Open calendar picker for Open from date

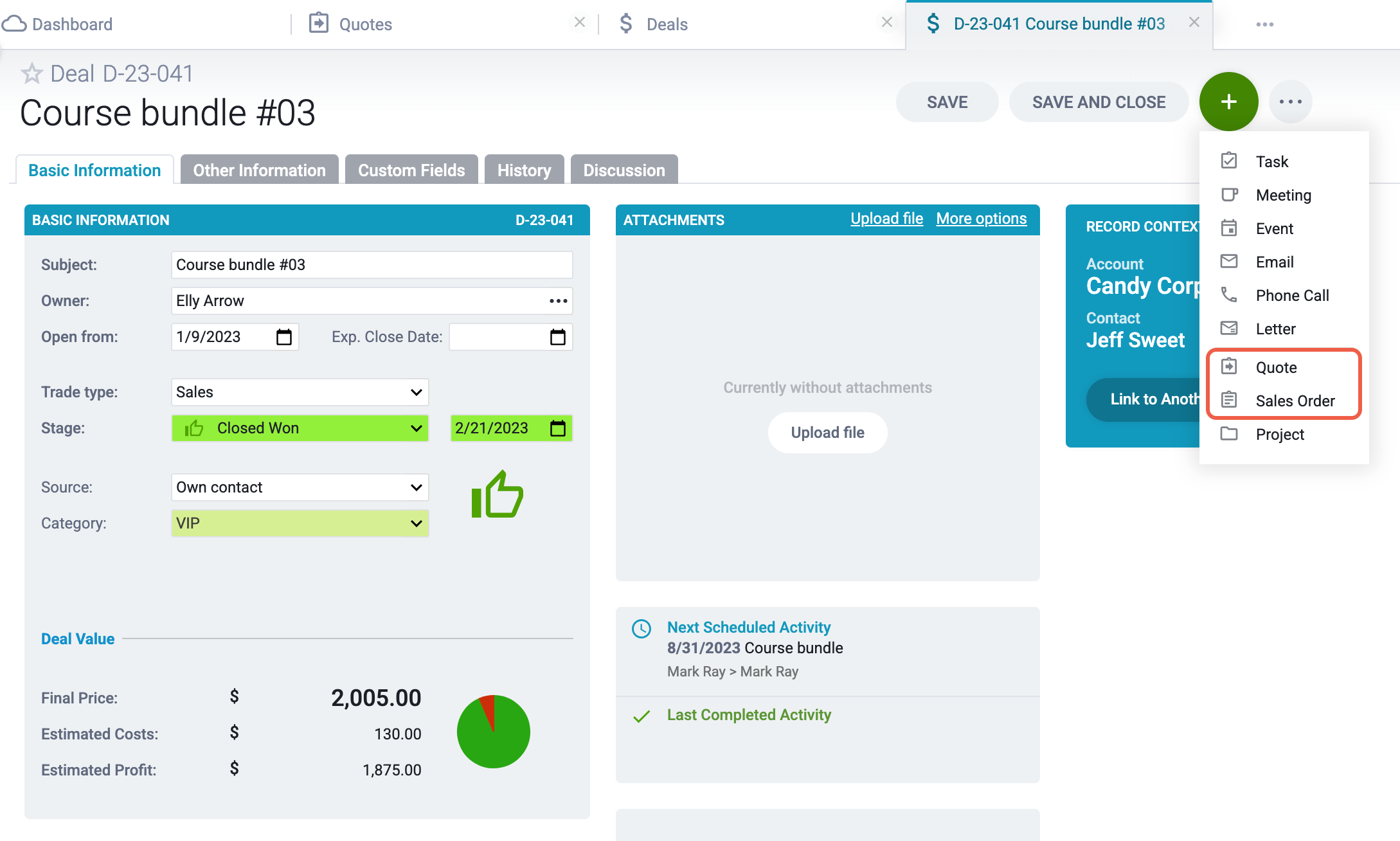(x=283, y=337)
